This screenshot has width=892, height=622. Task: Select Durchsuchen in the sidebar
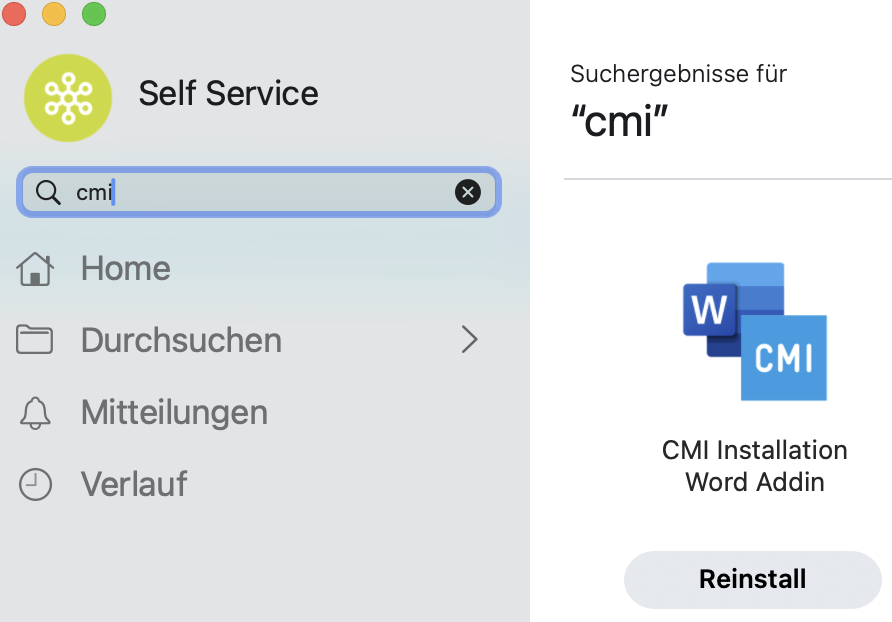181,341
